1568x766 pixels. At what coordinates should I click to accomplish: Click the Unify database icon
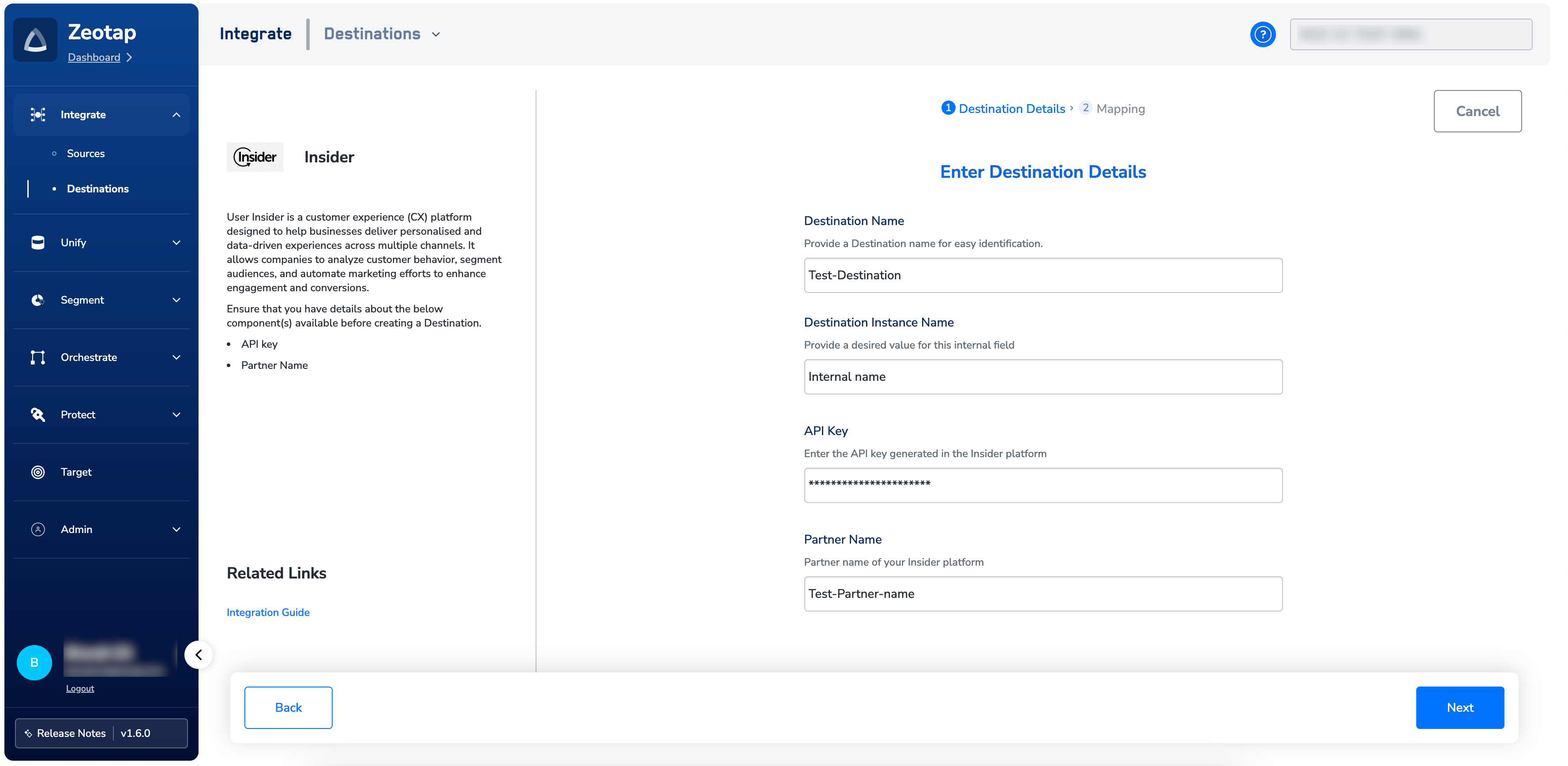tap(38, 242)
